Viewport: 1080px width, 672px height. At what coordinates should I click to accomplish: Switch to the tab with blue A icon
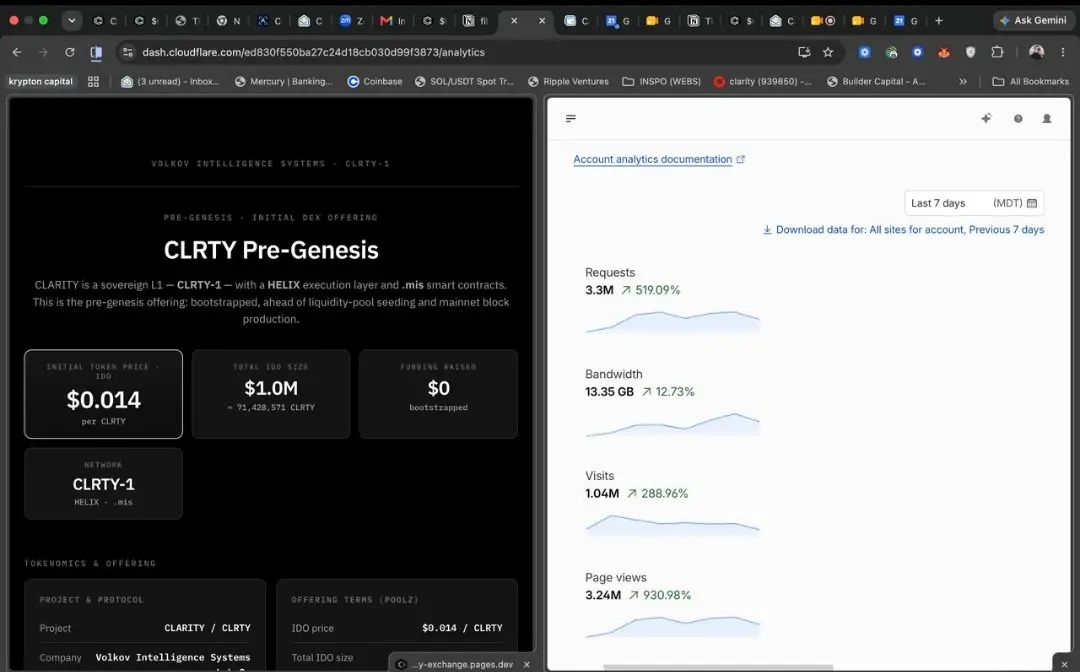point(269,21)
